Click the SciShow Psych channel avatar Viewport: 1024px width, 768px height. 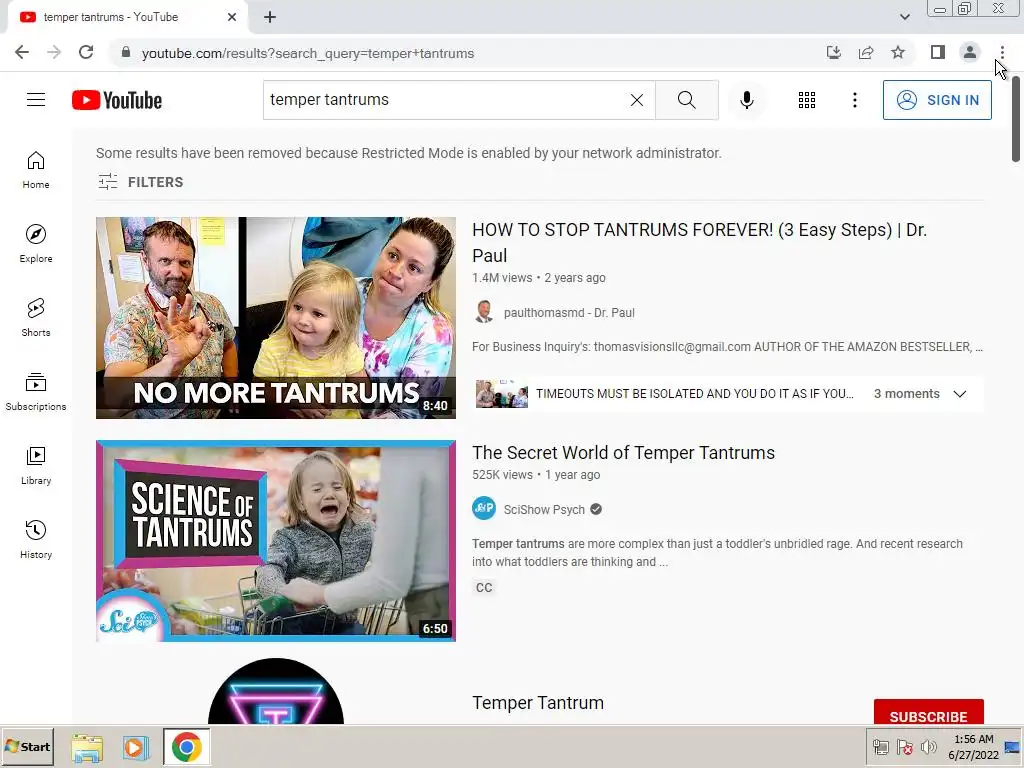pos(484,509)
